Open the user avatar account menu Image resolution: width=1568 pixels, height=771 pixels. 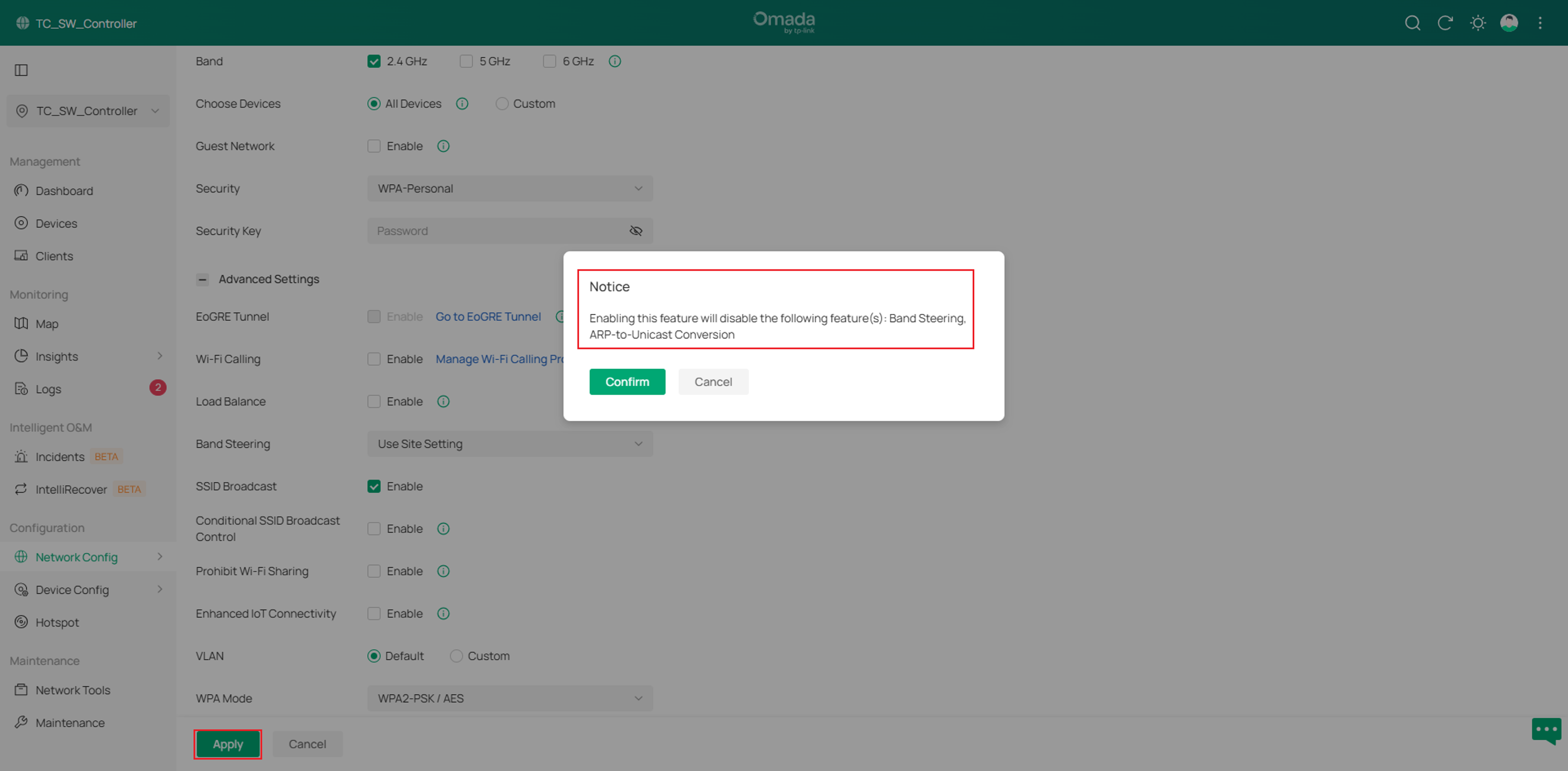[x=1509, y=23]
